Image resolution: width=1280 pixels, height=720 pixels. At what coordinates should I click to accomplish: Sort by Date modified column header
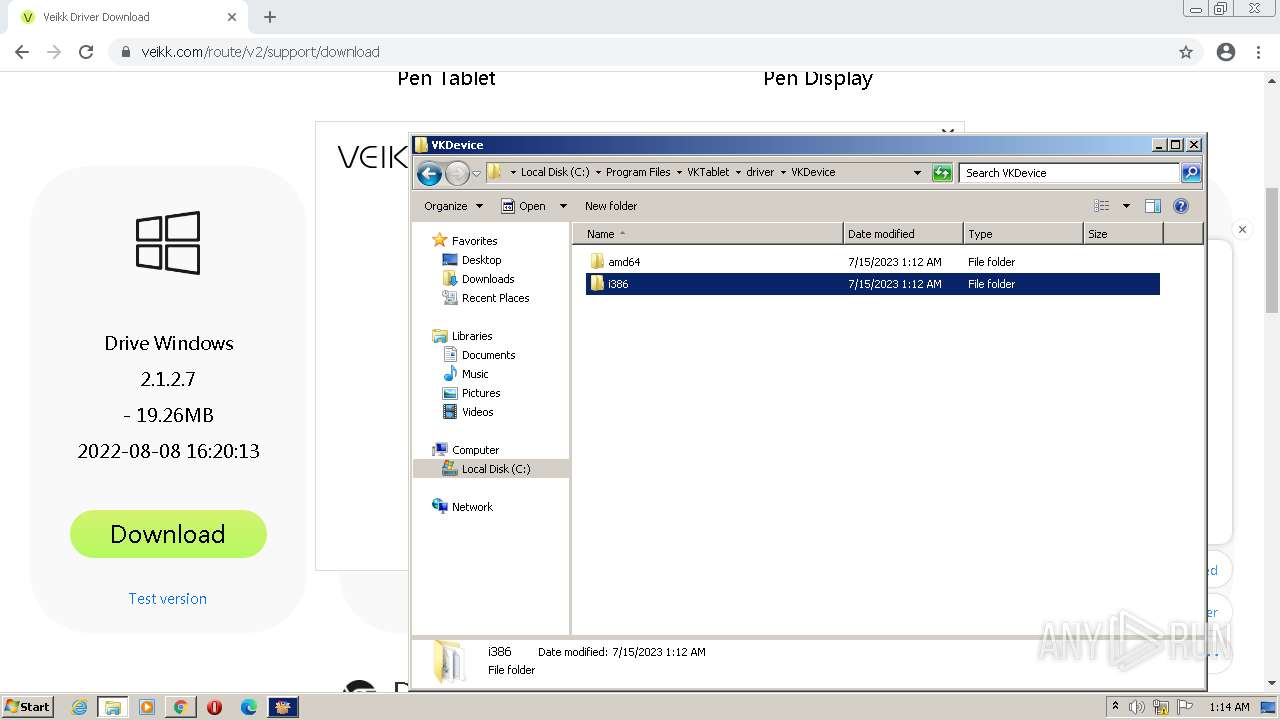(903, 234)
